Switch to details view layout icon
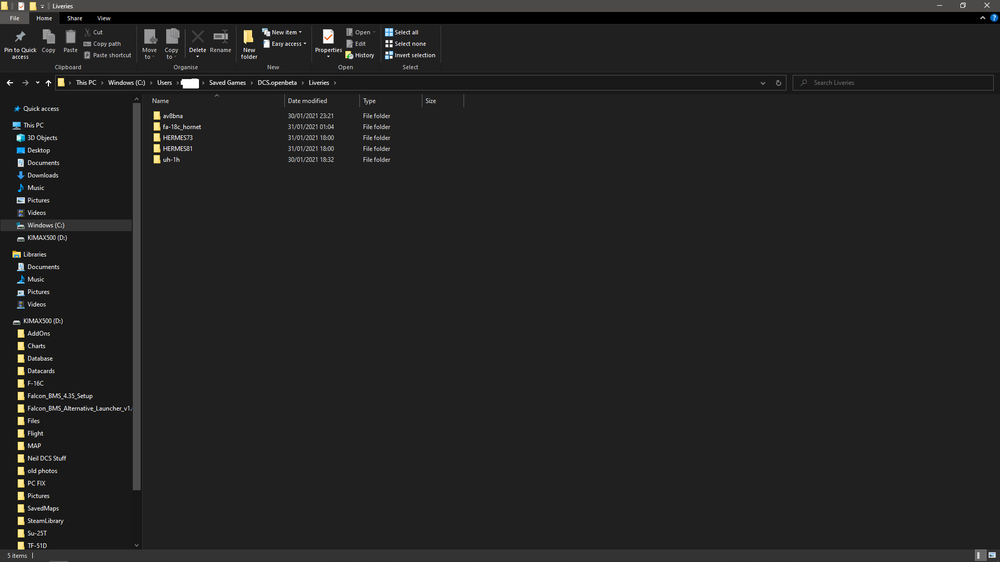The width and height of the screenshot is (1000, 562). point(980,556)
